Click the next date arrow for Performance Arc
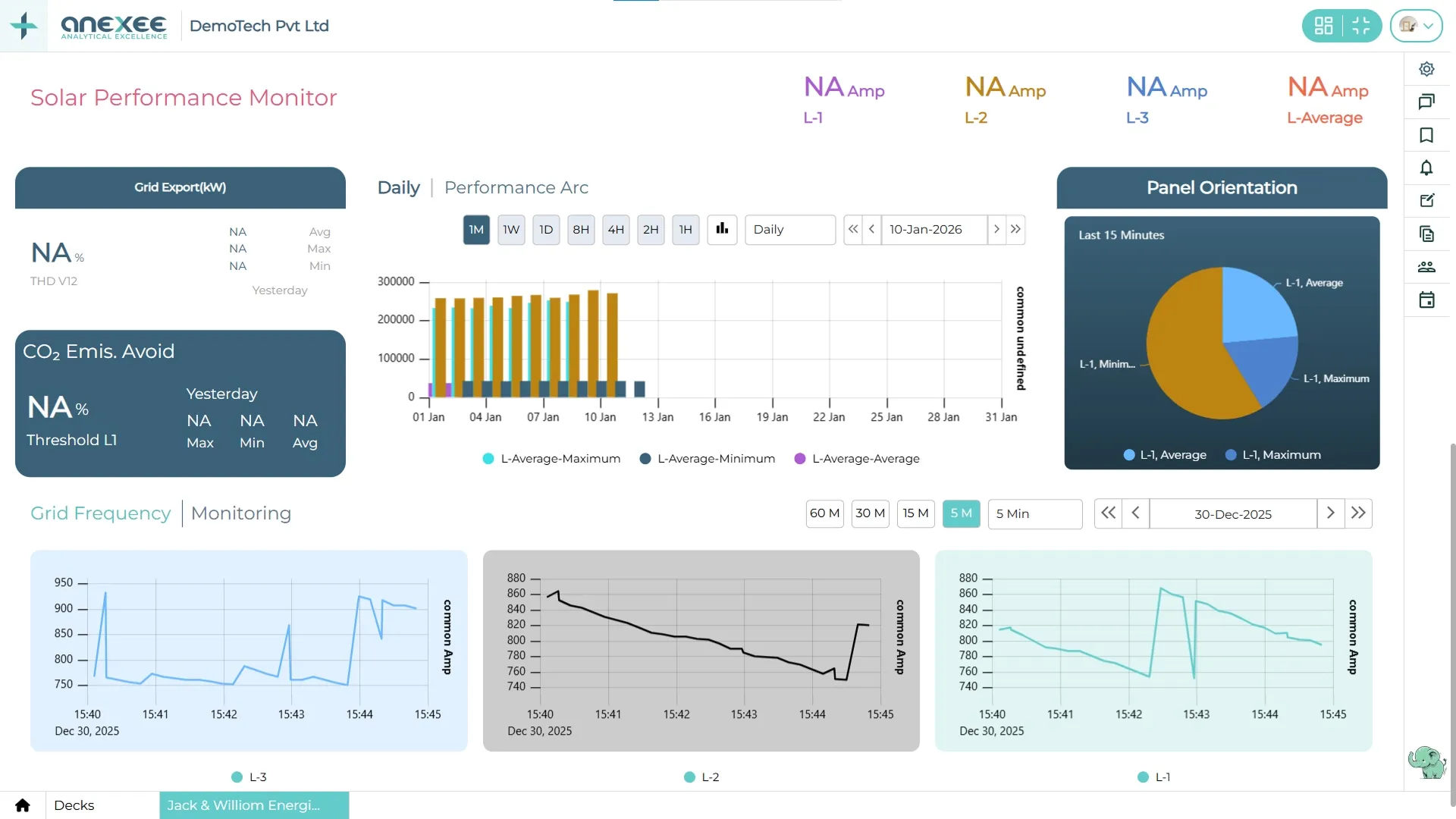 point(997,229)
